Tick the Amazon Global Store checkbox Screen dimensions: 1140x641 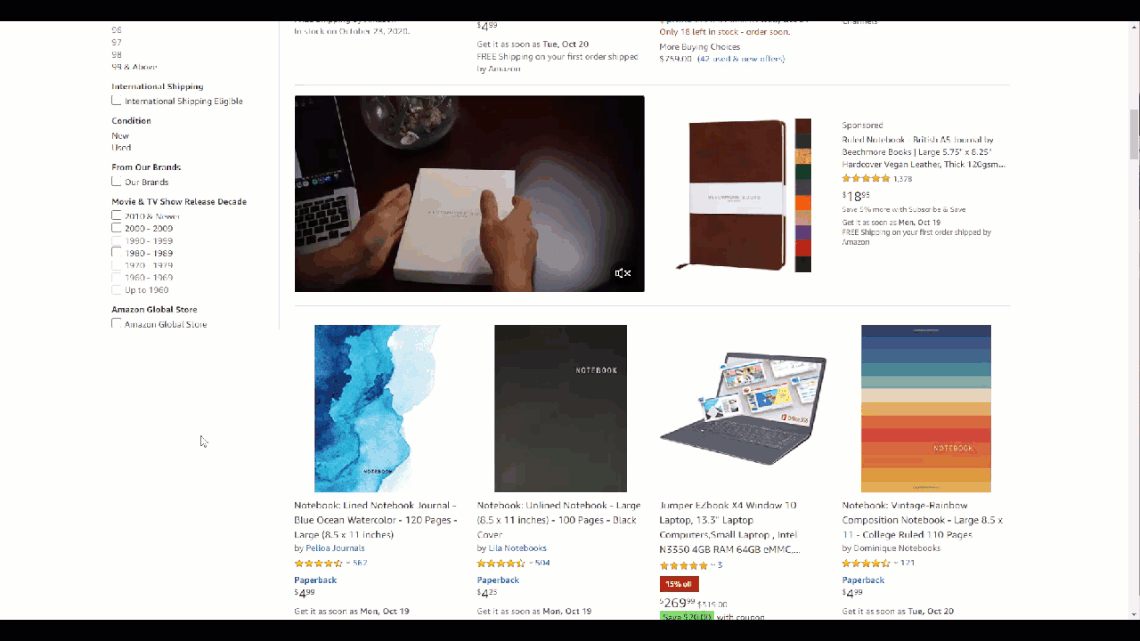[116, 323]
